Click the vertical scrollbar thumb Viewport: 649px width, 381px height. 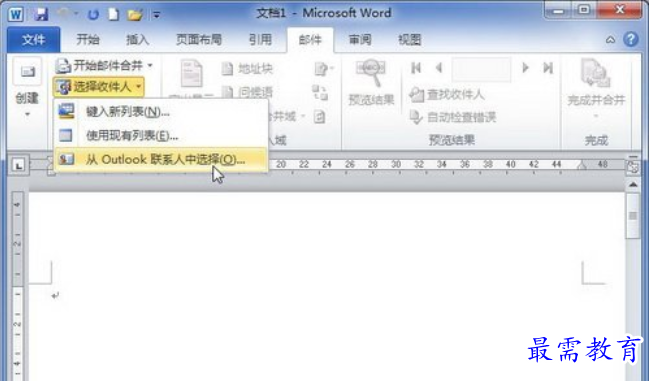[633, 216]
